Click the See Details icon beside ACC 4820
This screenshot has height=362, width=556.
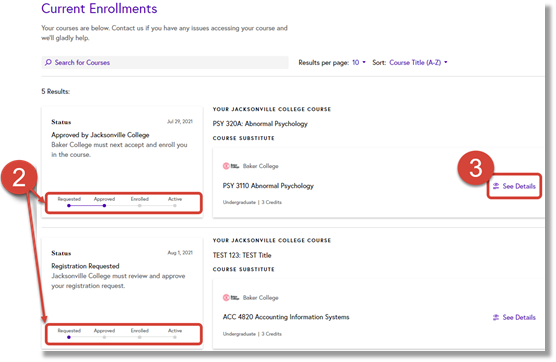click(x=496, y=317)
